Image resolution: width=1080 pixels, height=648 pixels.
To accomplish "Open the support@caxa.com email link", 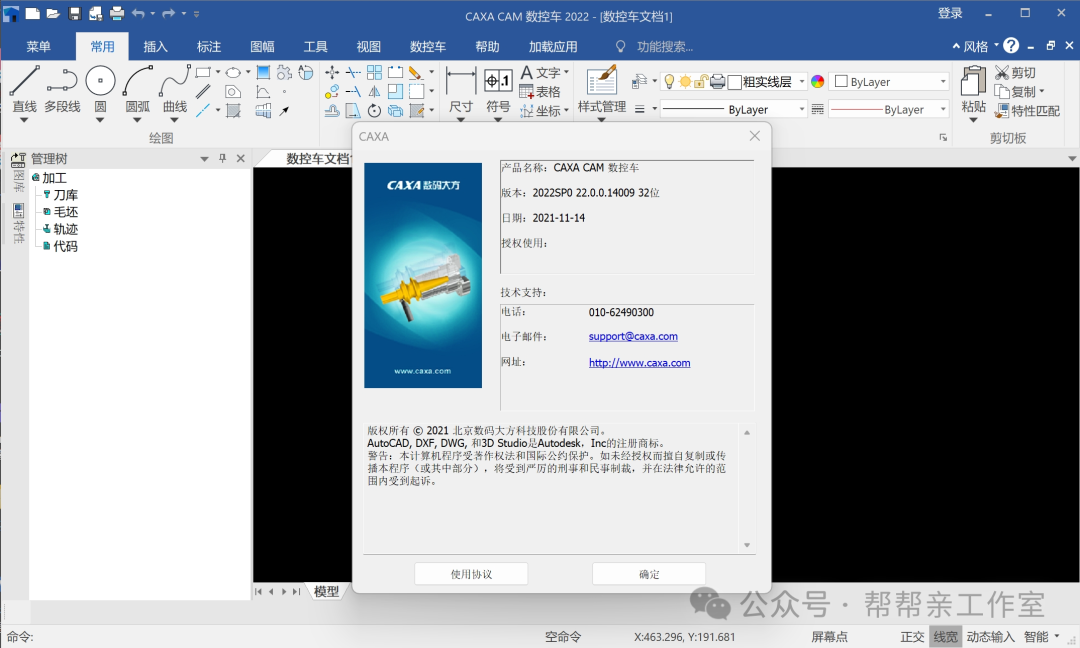I will [x=633, y=337].
